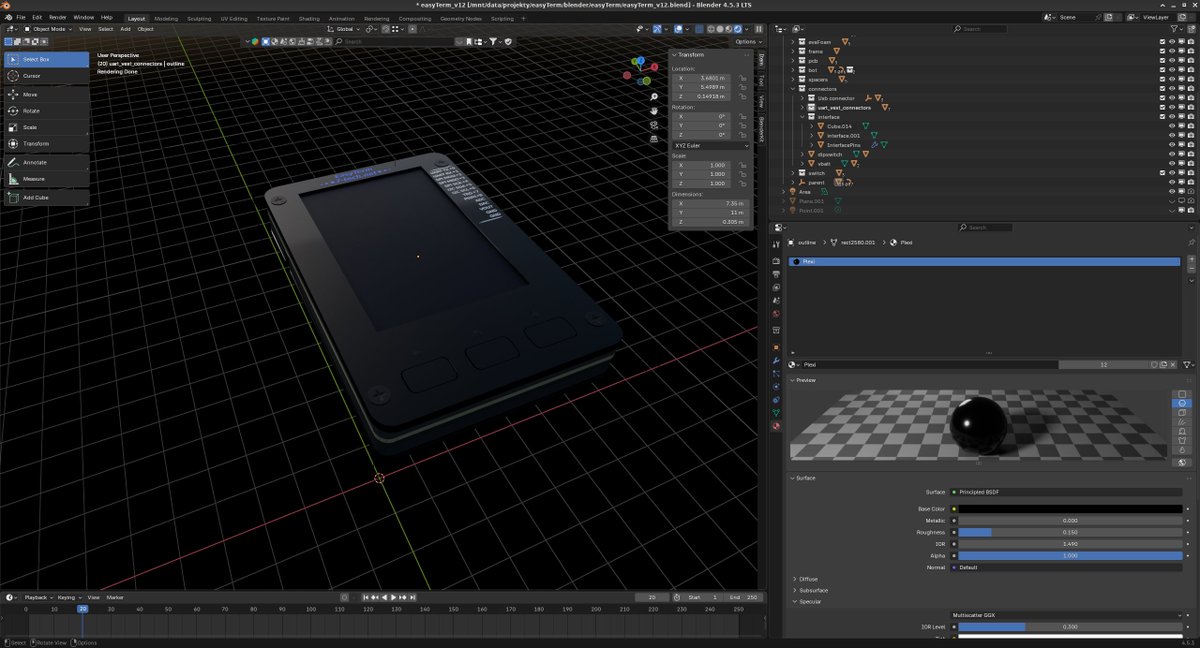Choose the world sphere preview icon
Screen dimensions: 1200x648
(1182, 462)
